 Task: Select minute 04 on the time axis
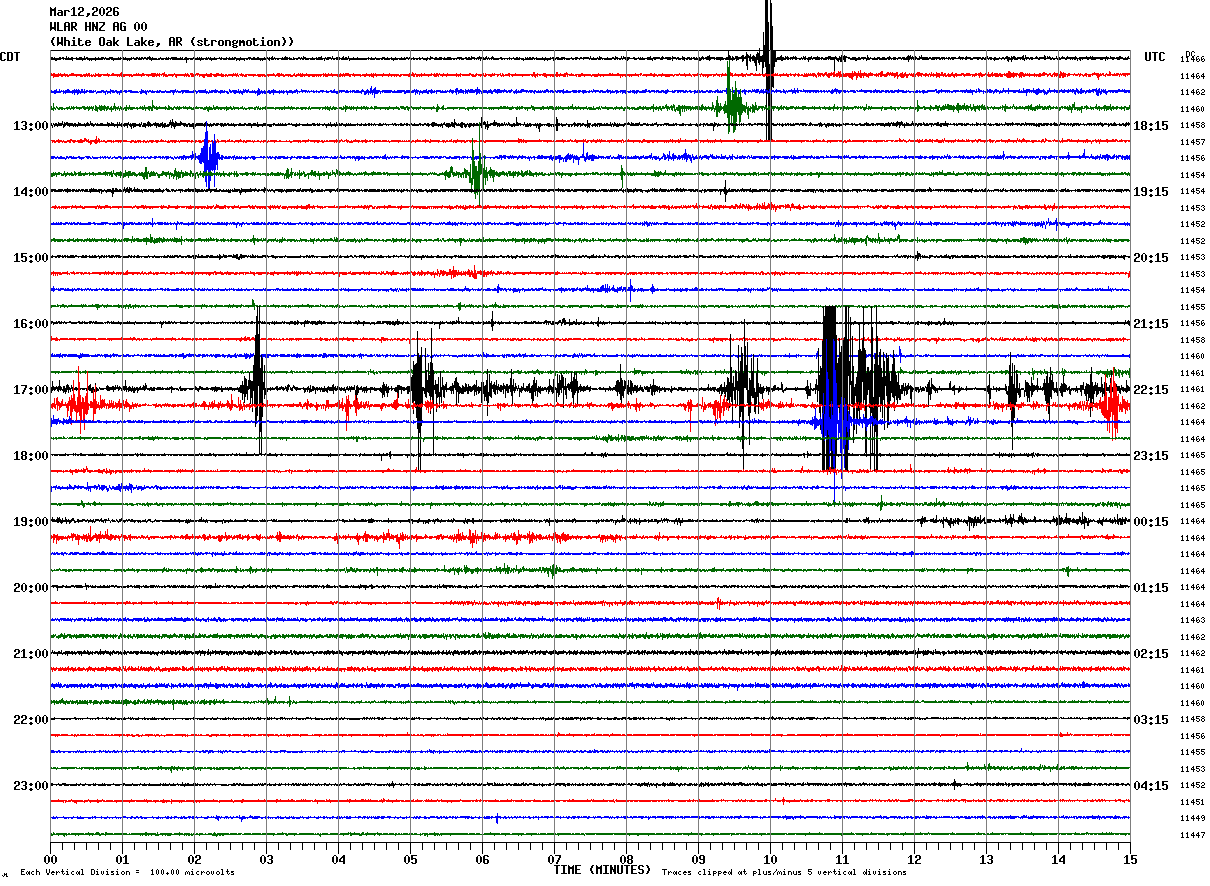click(x=338, y=859)
